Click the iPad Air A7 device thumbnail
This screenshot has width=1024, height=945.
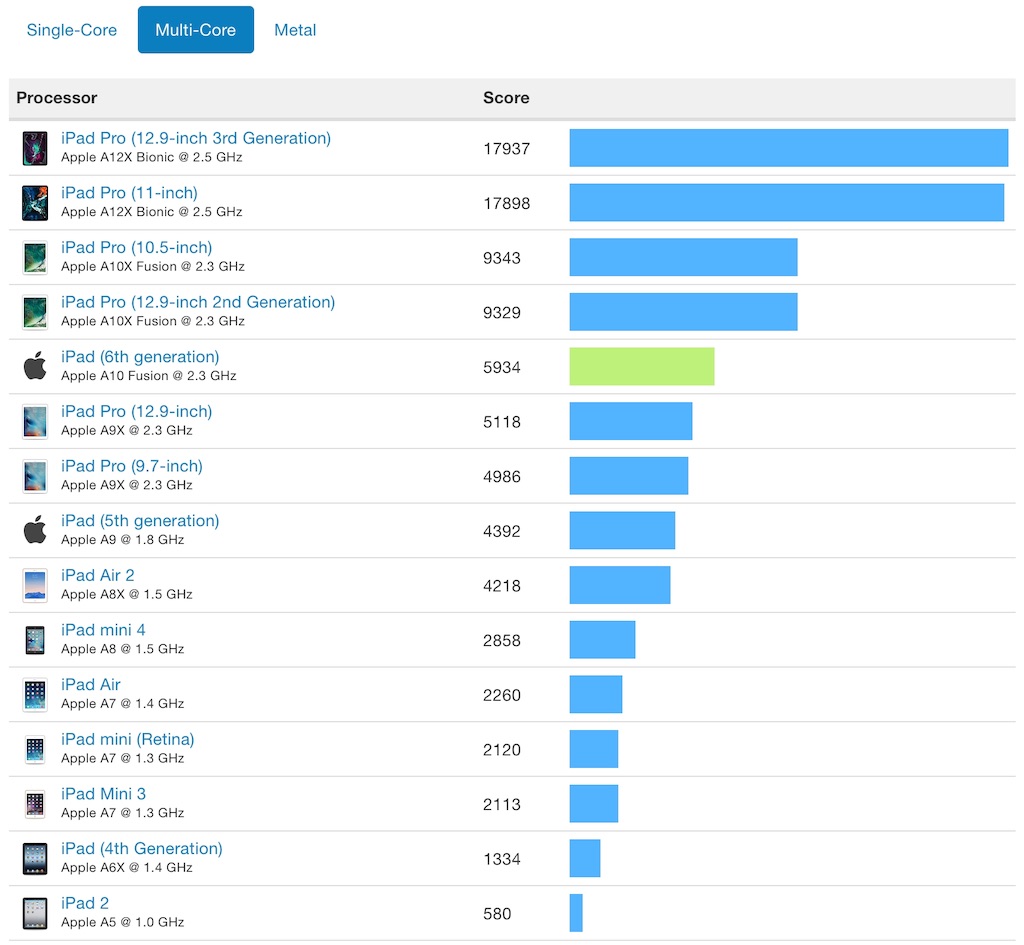tap(35, 695)
